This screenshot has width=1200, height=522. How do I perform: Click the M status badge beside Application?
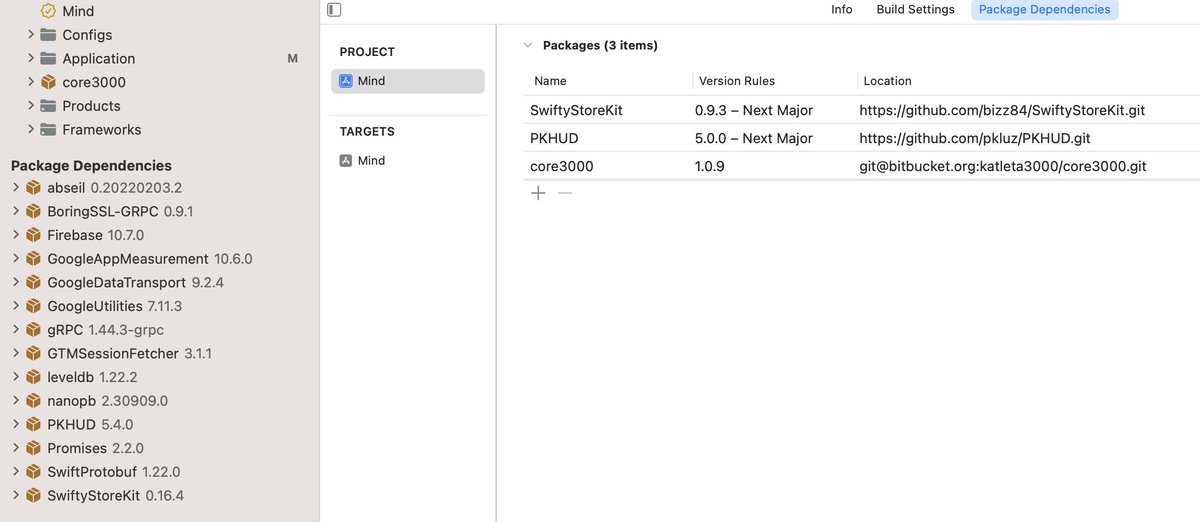coord(292,59)
